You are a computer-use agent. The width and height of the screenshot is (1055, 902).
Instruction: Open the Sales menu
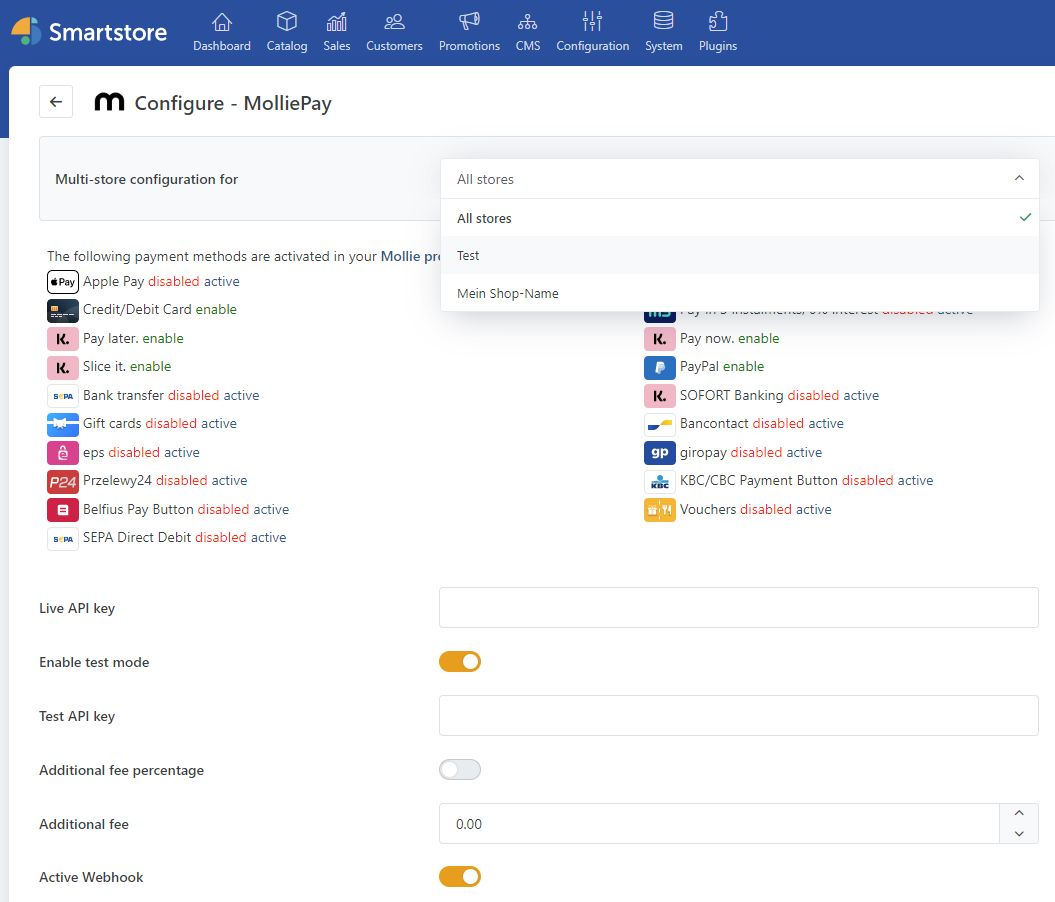click(337, 32)
